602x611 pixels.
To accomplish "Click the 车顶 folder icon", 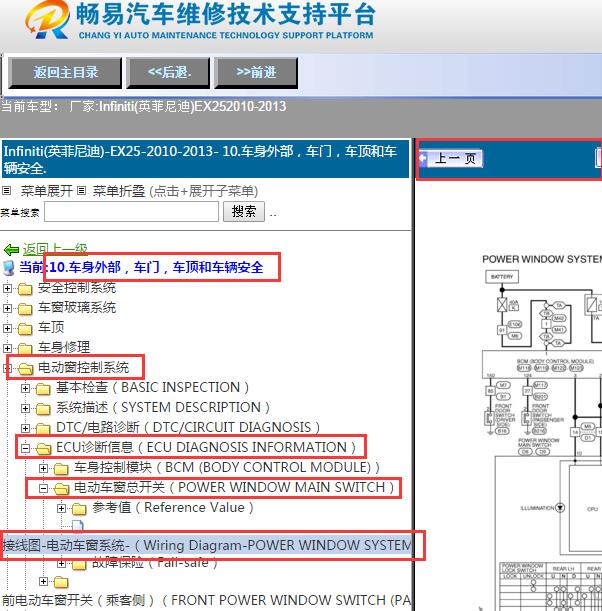I will point(25,329).
